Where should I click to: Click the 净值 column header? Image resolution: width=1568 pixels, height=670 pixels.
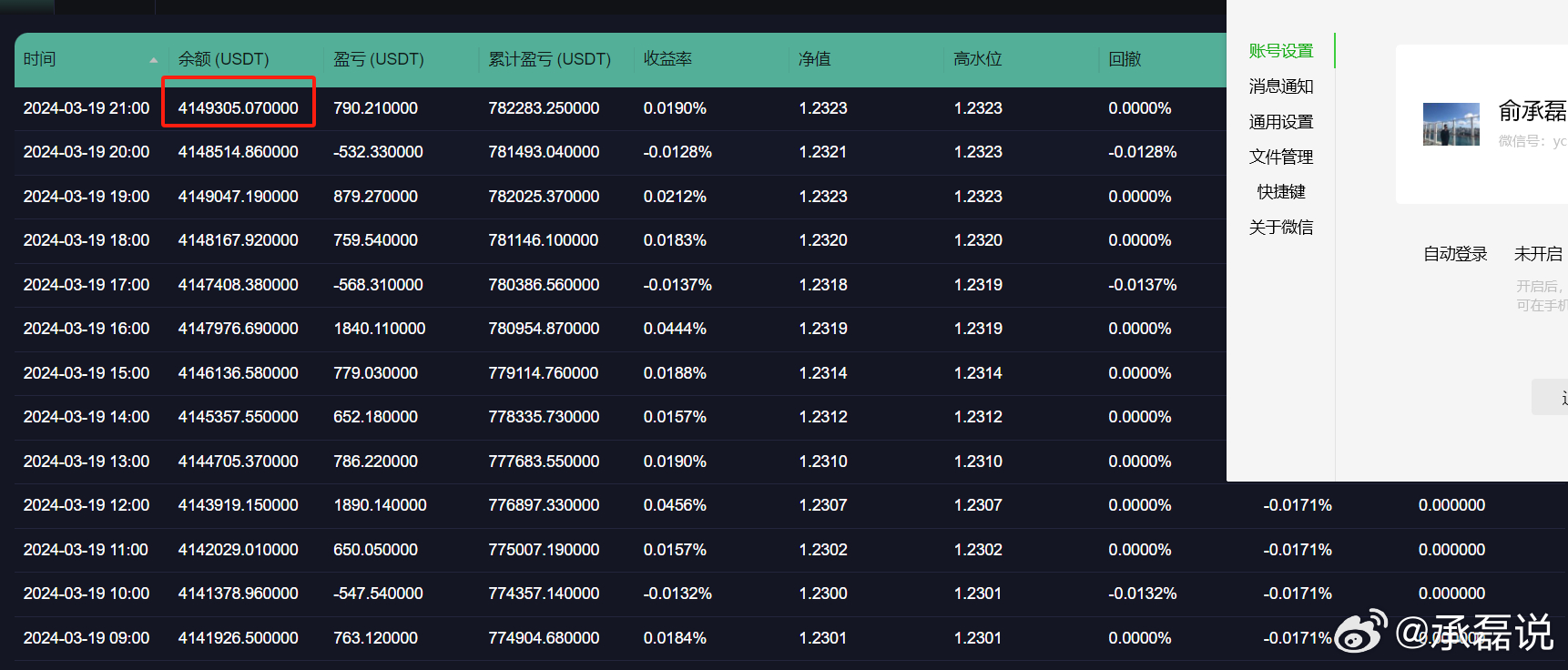[x=814, y=59]
